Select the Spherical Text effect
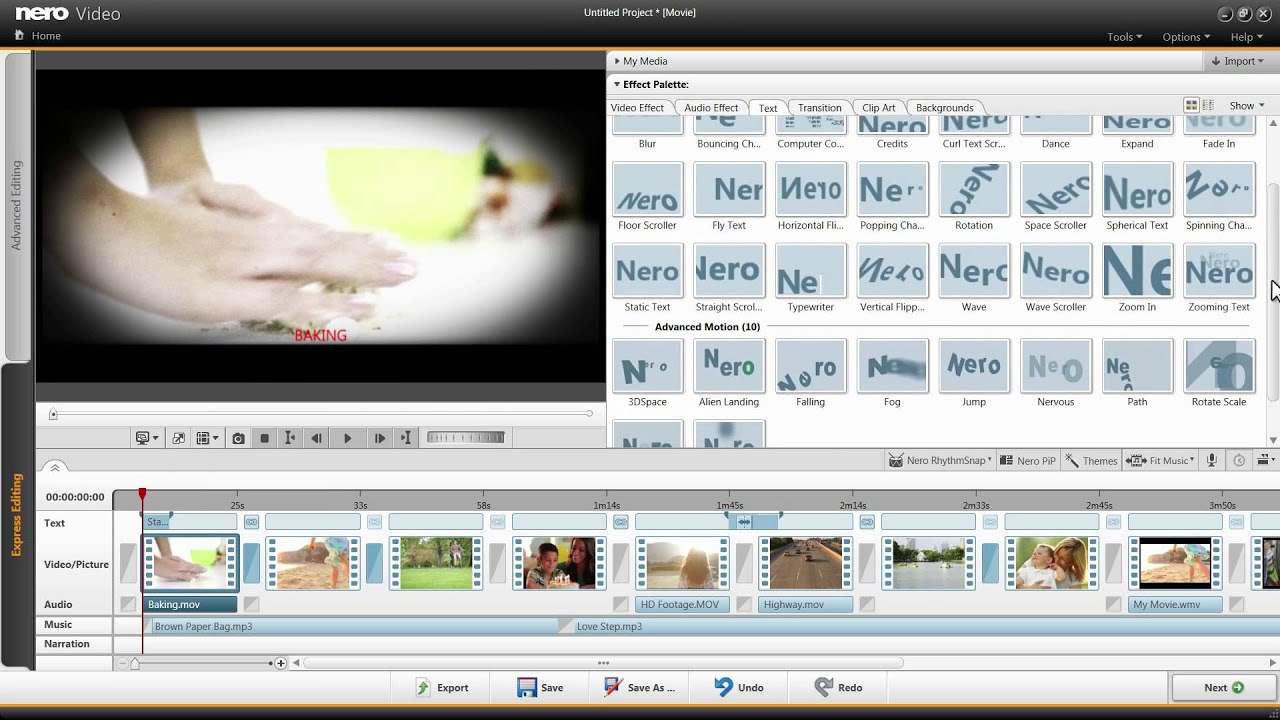The image size is (1280, 720). (1137, 197)
